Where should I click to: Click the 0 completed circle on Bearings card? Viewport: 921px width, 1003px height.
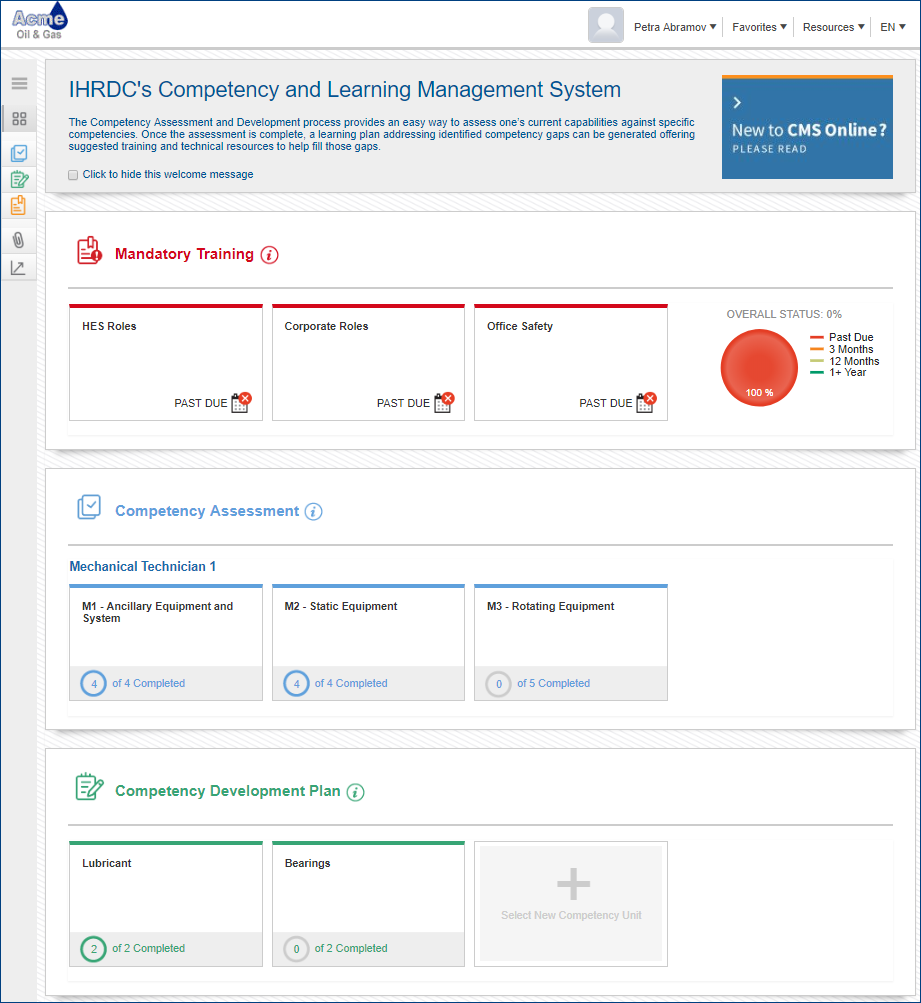(296, 949)
